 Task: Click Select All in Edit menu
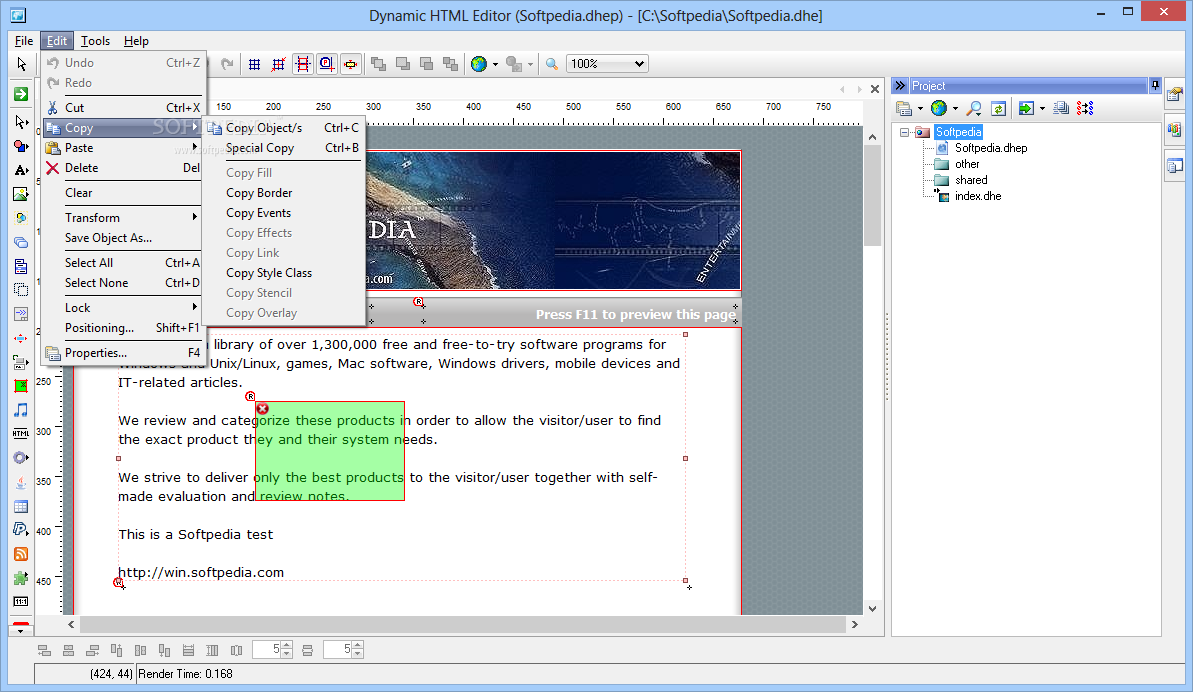point(122,263)
